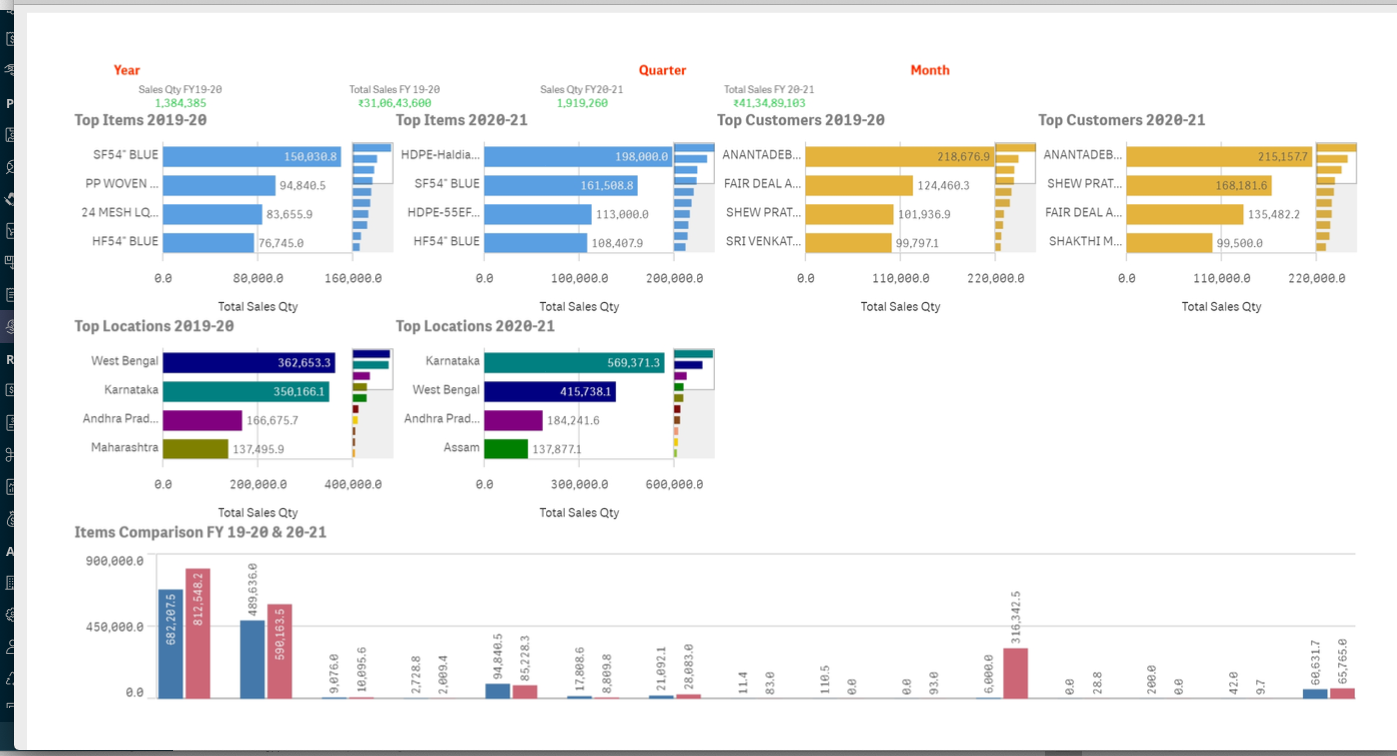Select the SRI VENKAT bar valued 99,797.1
Screen dimensions: 1397x756
(x=848, y=243)
